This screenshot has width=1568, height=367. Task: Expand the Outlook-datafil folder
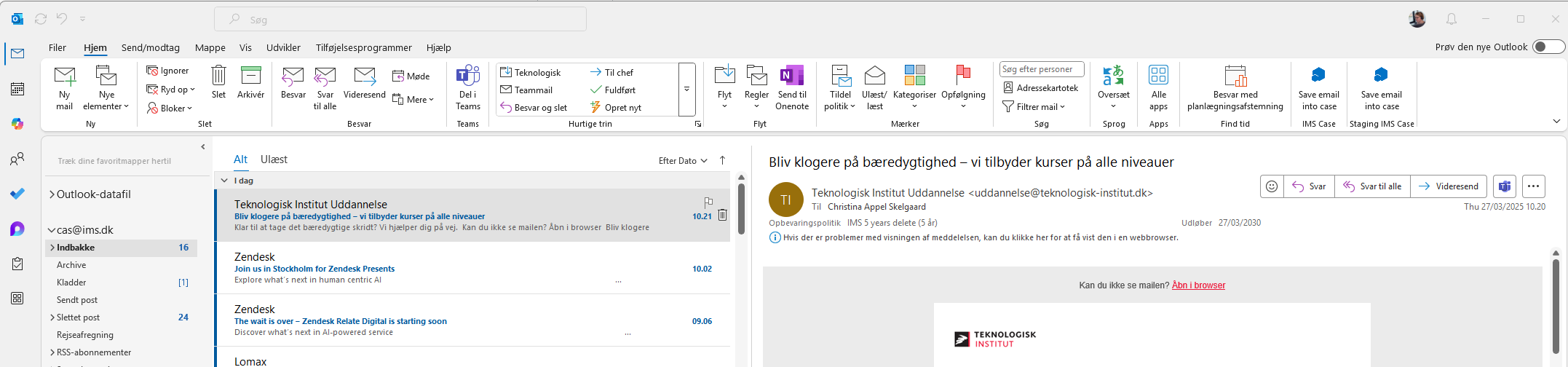[52, 194]
